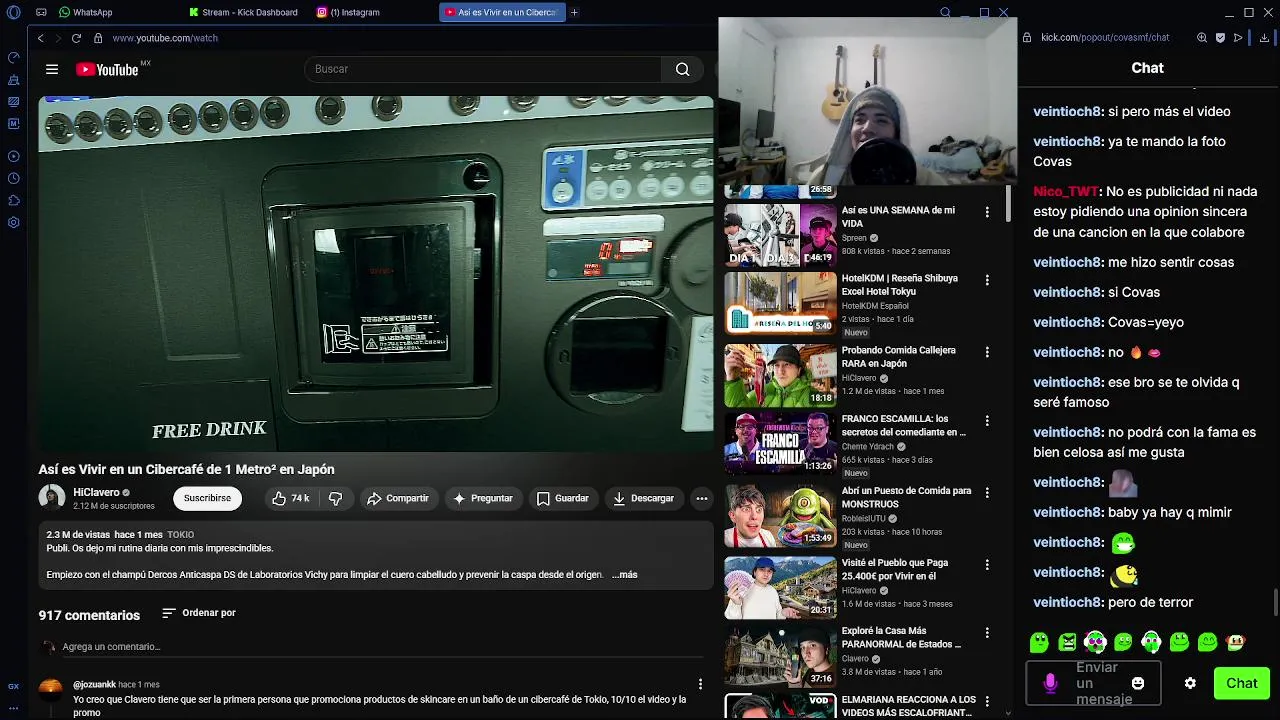Viewport: 1280px width, 720px height.
Task: Save video with Guardar
Action: point(562,498)
